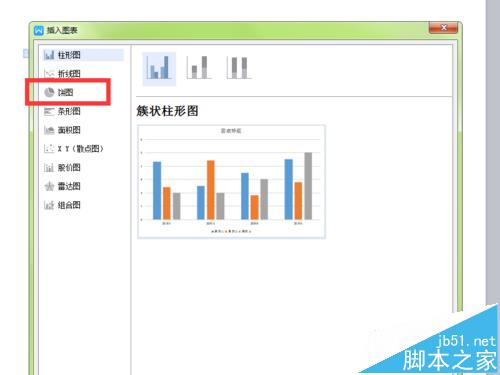Click the pie chart icon beside 饼图
This screenshot has height=375, width=500.
click(x=49, y=92)
